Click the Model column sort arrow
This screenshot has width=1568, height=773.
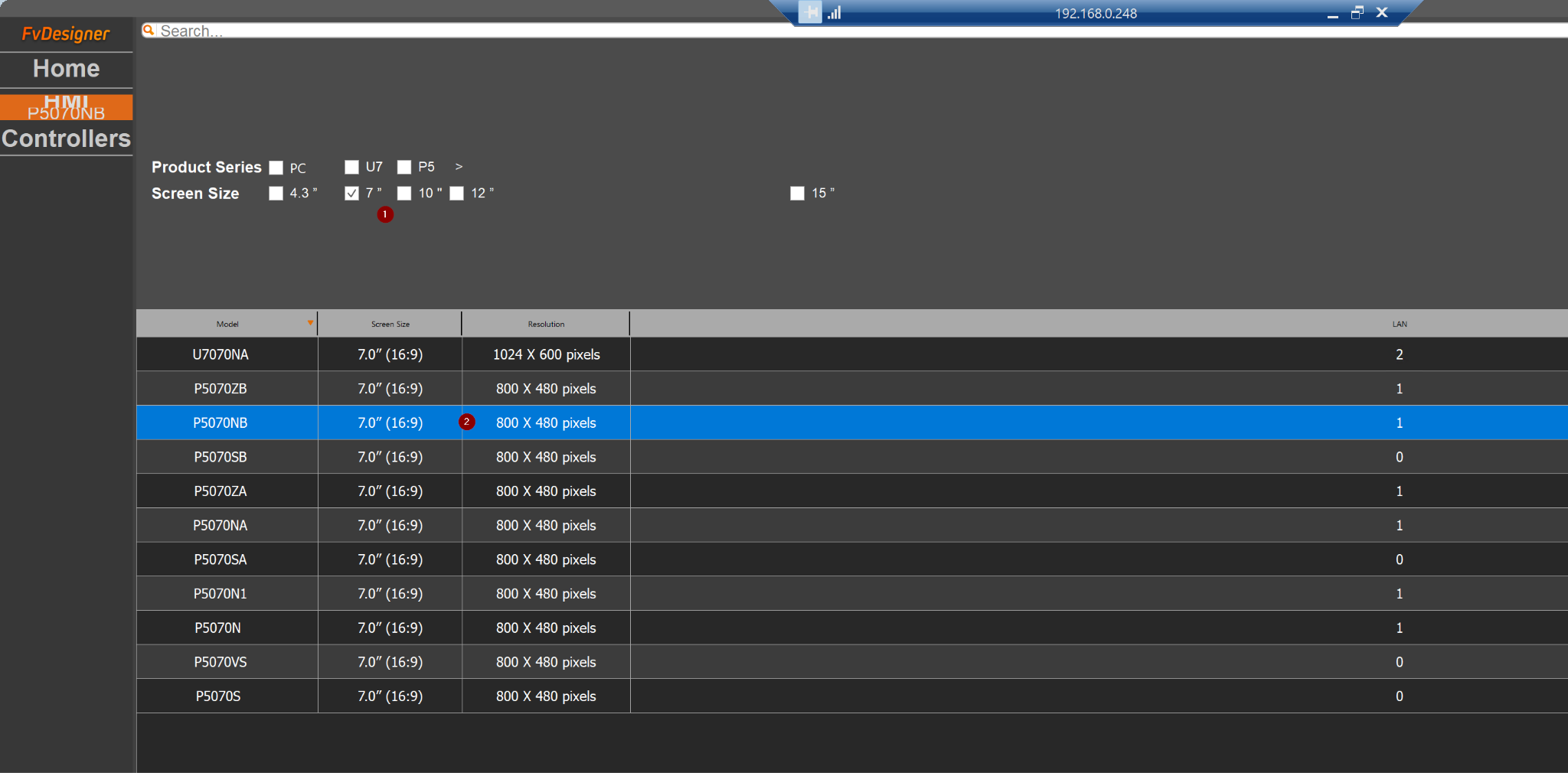click(x=310, y=323)
